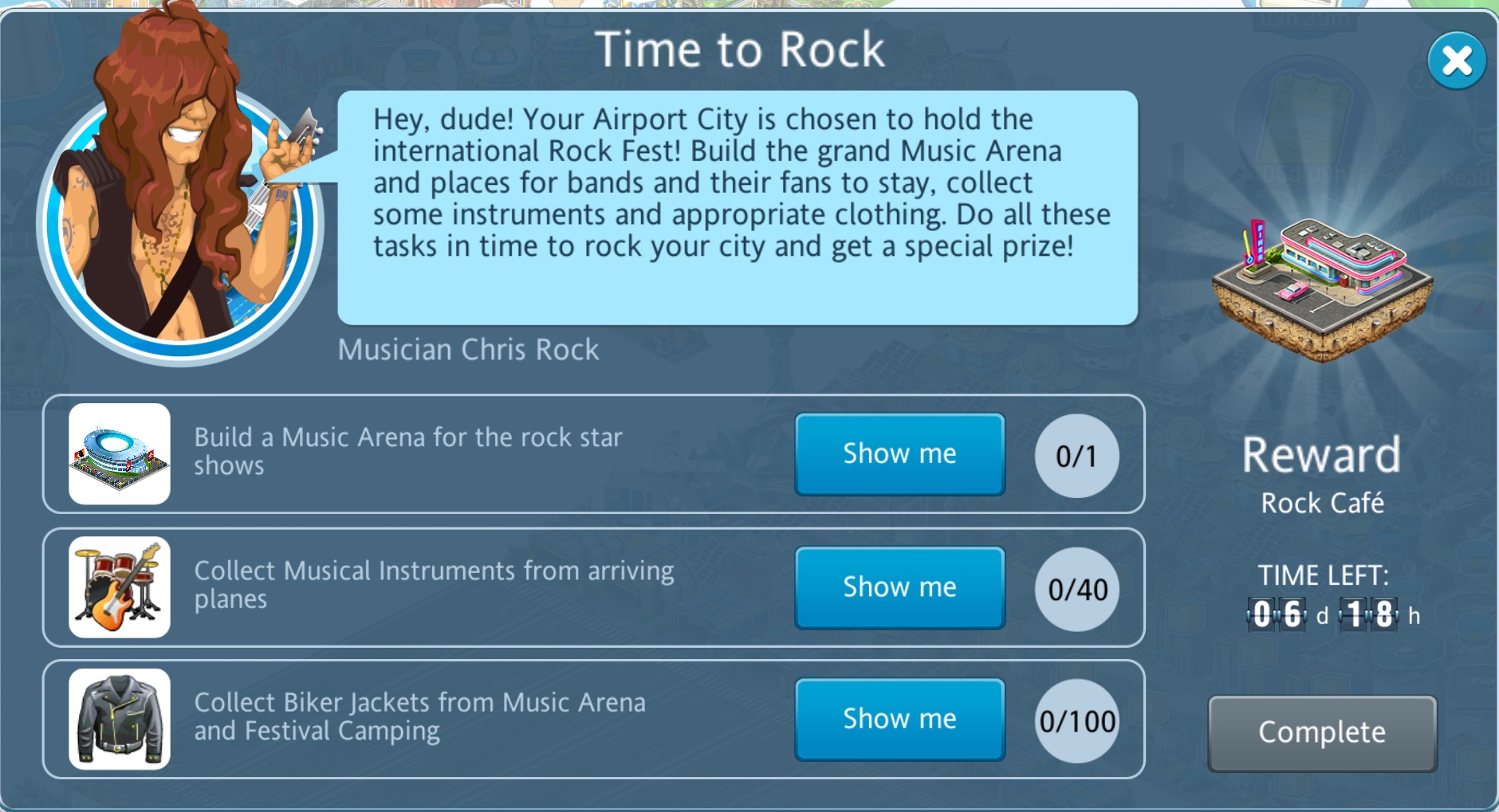Click the Music Arena stadium icon

[x=119, y=453]
